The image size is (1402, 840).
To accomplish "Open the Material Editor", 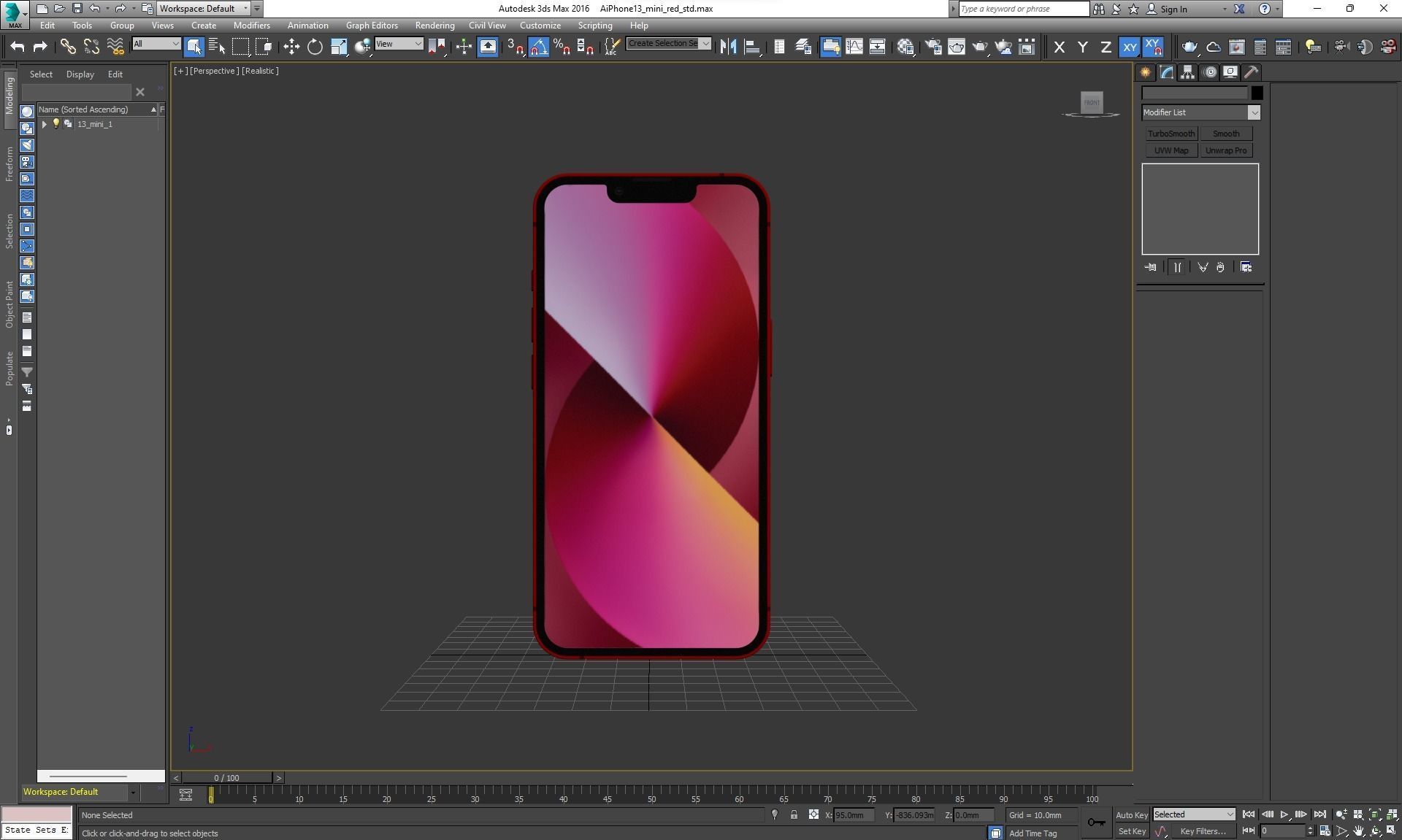I will [905, 47].
